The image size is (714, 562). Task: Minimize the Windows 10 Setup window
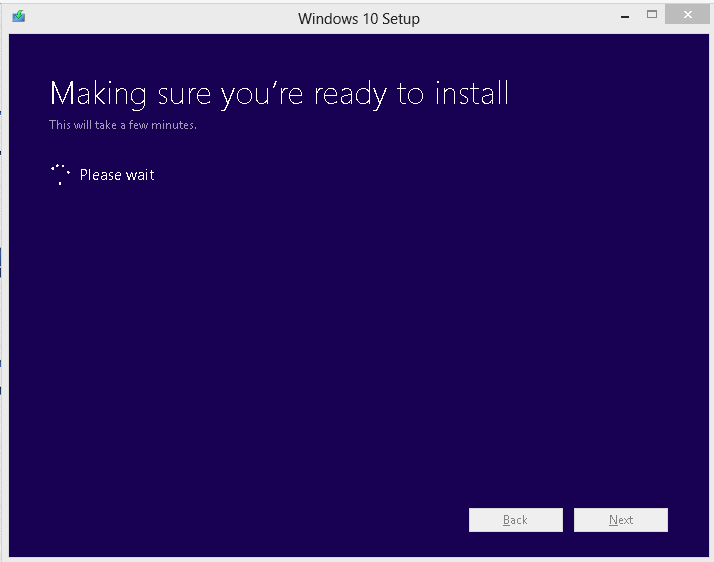click(x=625, y=16)
